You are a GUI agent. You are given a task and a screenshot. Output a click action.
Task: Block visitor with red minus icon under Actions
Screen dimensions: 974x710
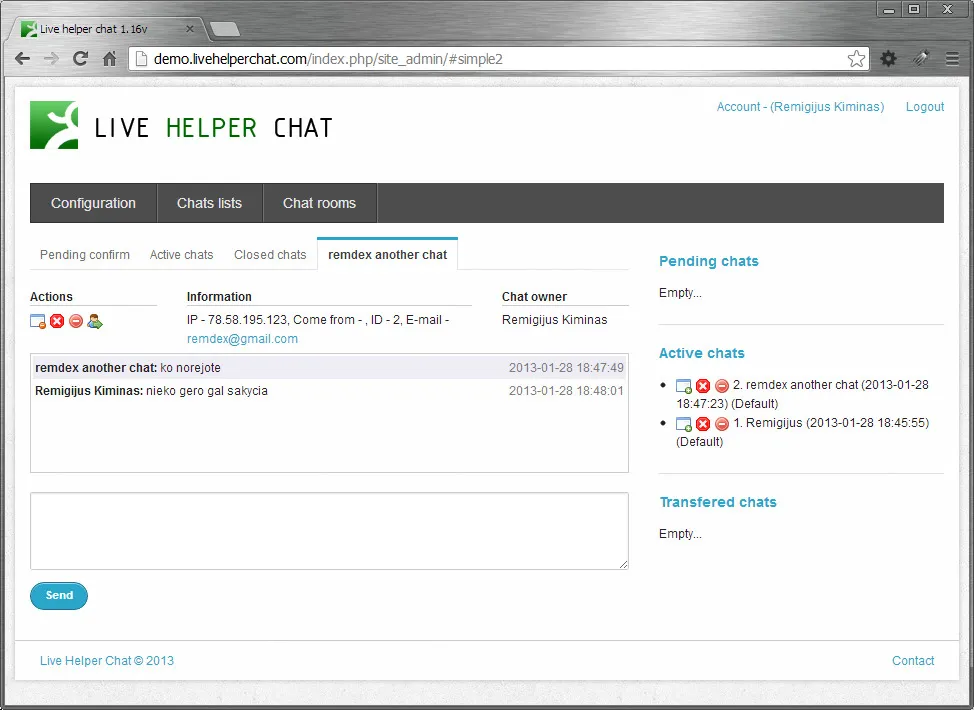pos(74,321)
